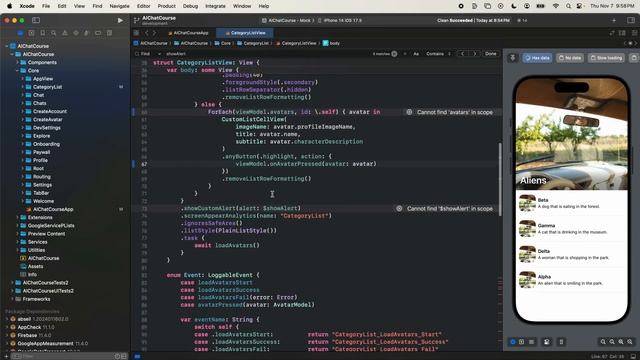Expand the Components folder
Image resolution: width=640 pixels, height=360 pixels.
click(18, 62)
